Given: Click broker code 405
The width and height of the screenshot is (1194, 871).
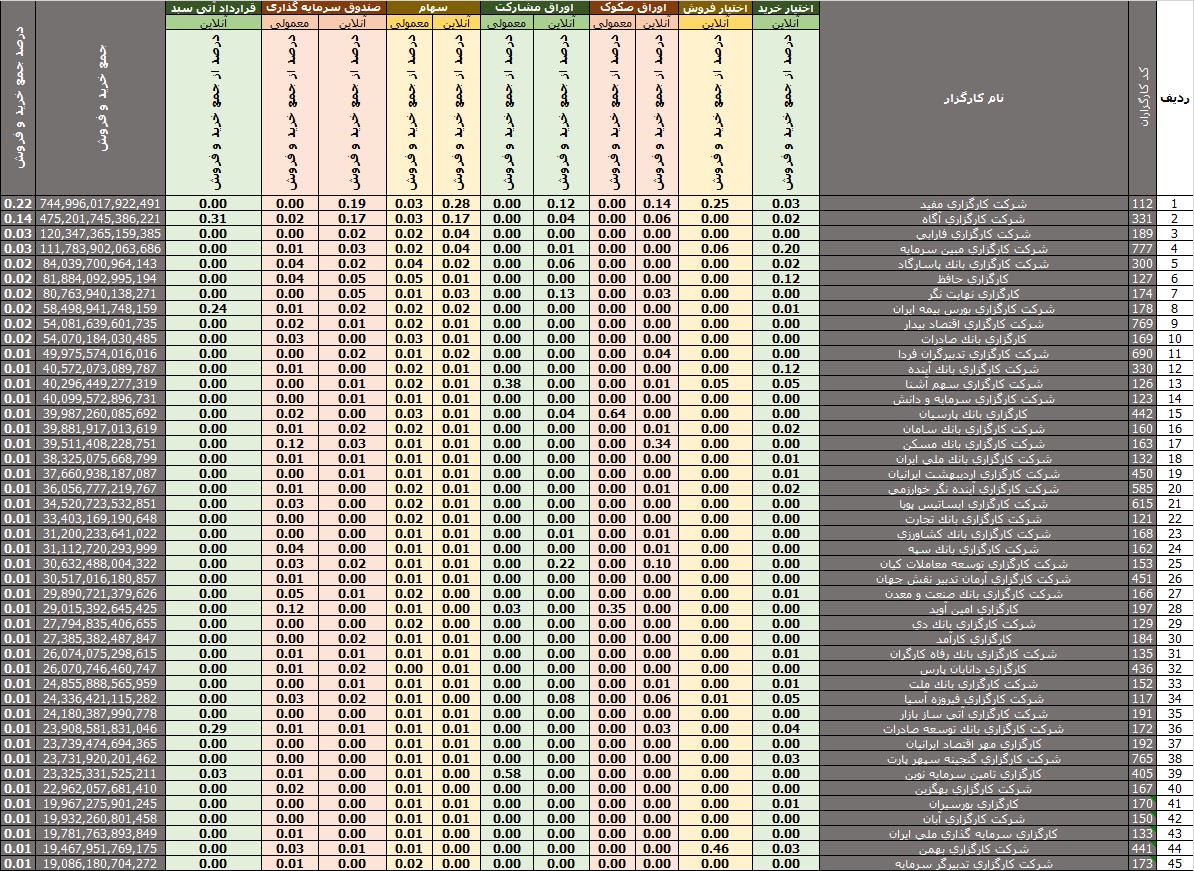Looking at the screenshot, I should (1142, 774).
